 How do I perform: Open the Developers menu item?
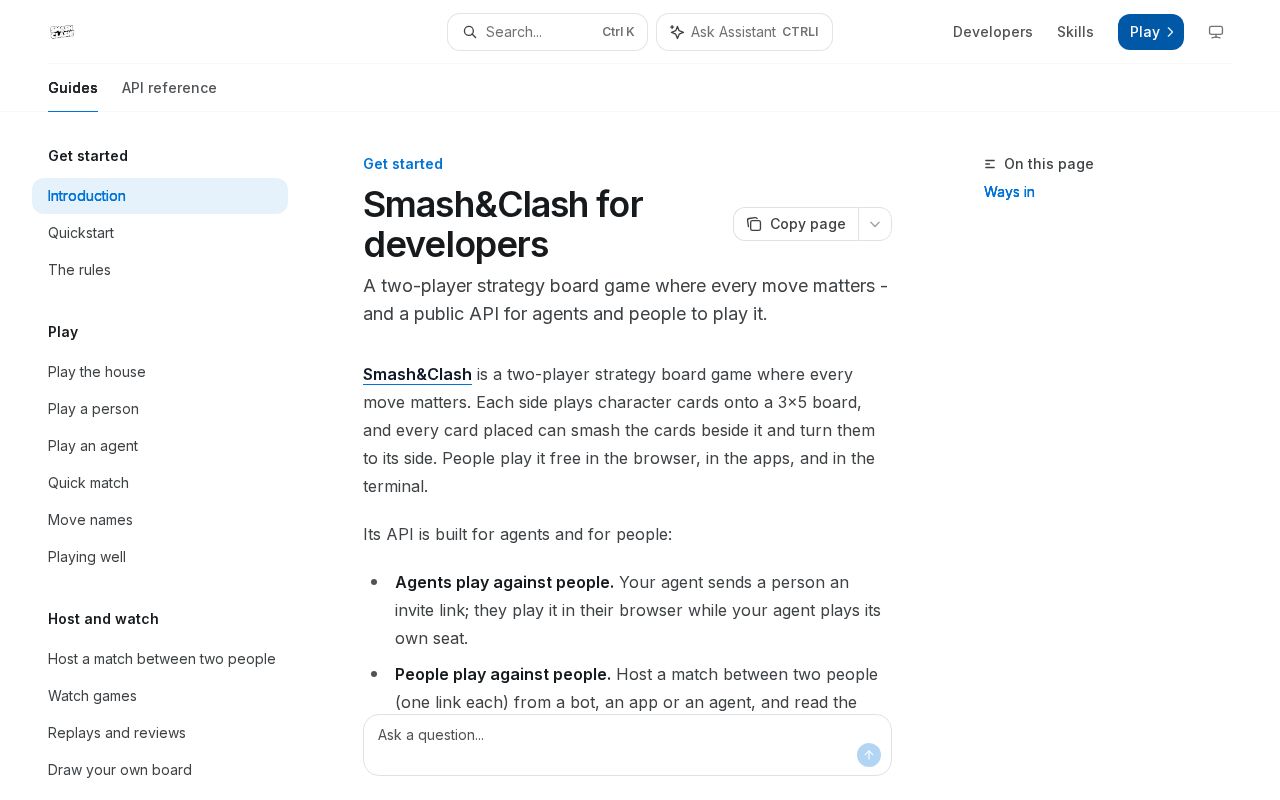pos(993,32)
